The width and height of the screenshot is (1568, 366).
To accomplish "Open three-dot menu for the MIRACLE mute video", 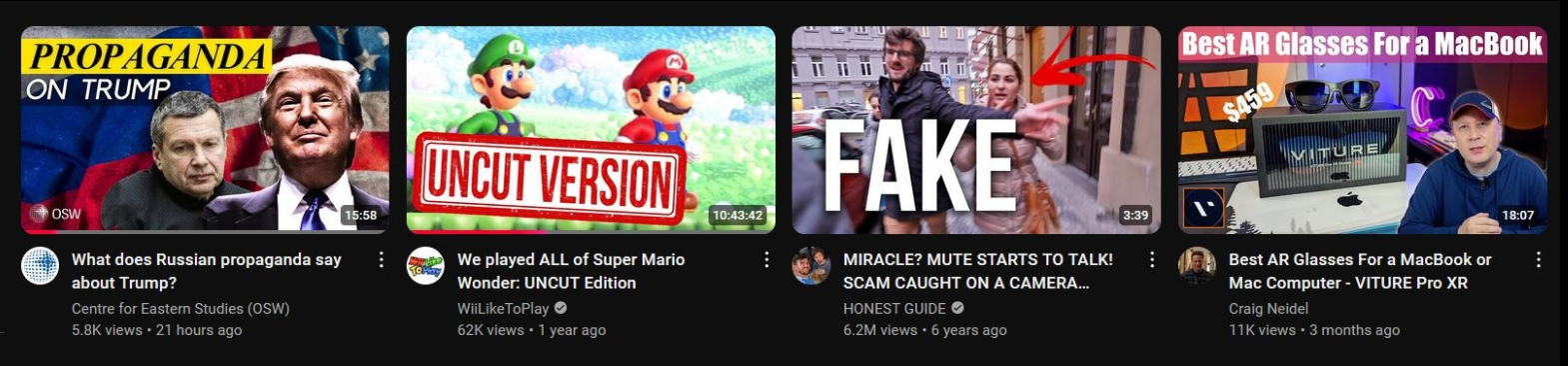I will (x=1152, y=260).
